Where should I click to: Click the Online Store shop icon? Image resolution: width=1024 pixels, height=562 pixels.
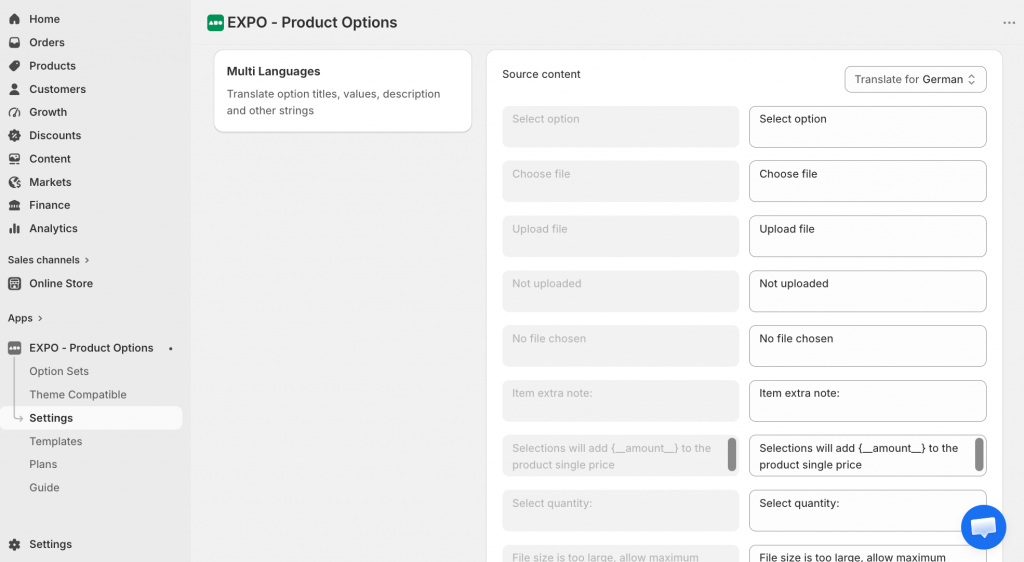(14, 283)
